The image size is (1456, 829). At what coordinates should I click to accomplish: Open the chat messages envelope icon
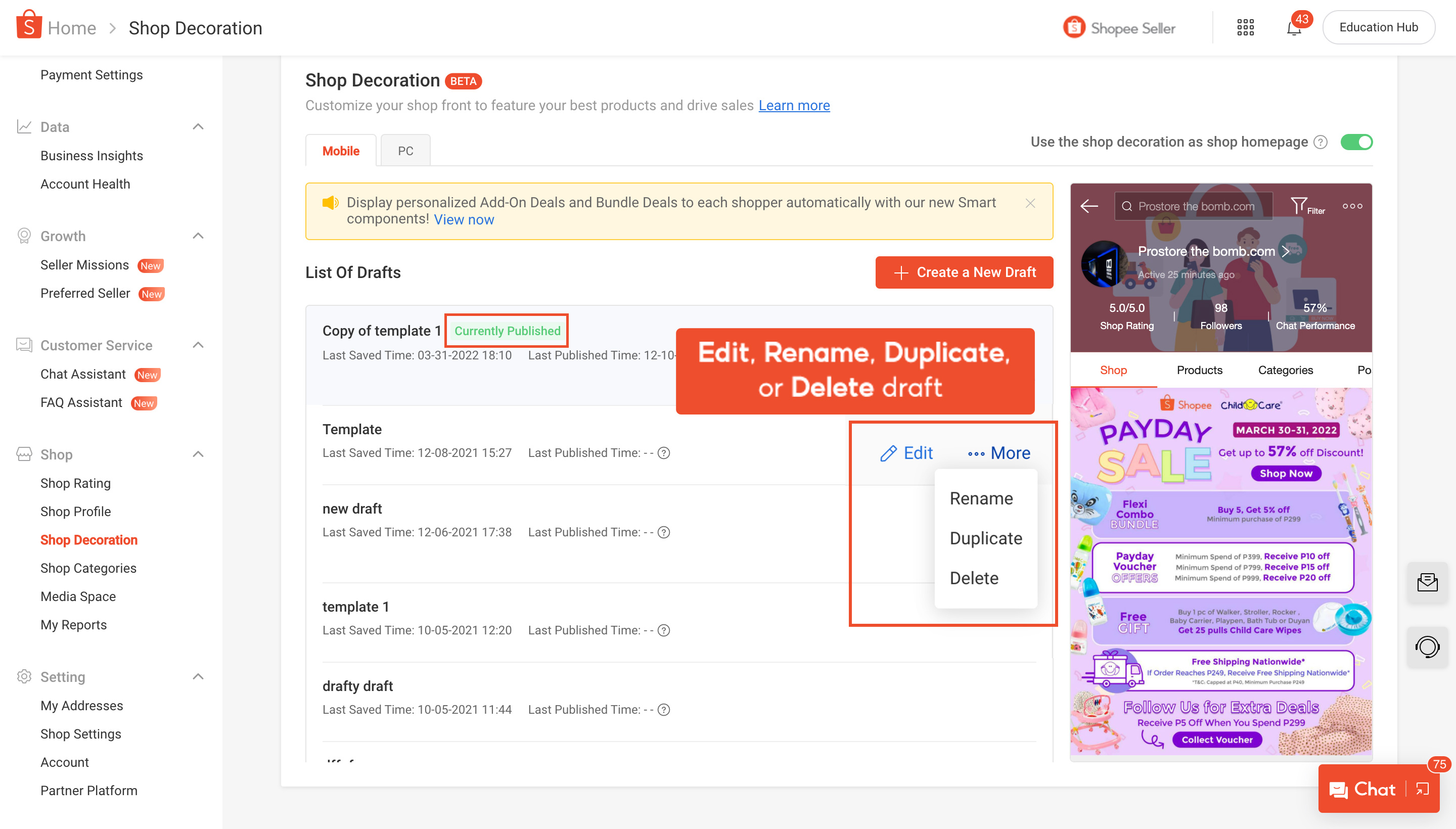(1428, 582)
